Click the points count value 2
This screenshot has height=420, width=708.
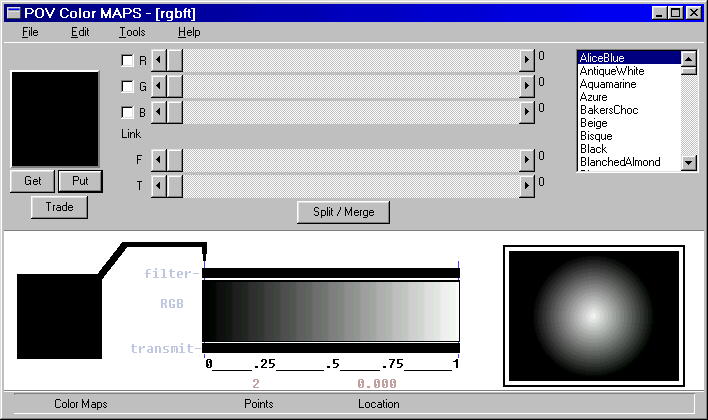[256, 384]
